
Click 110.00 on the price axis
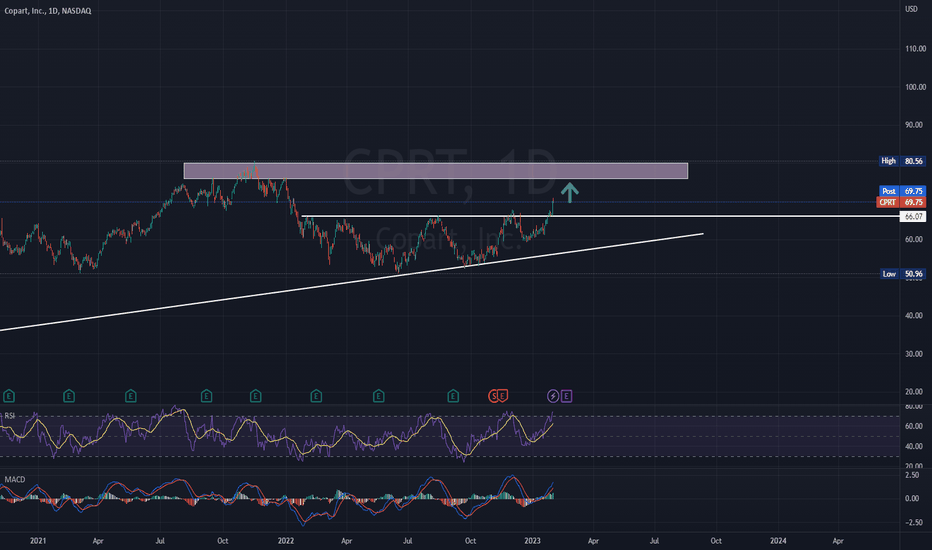[915, 49]
